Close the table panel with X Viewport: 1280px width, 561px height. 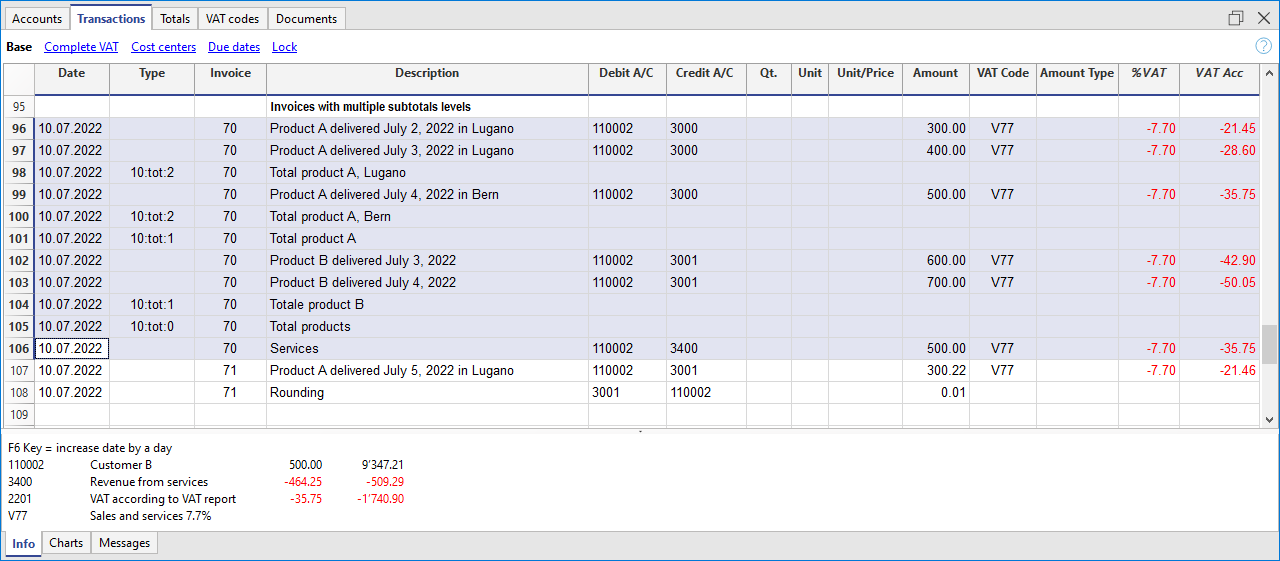(x=1263, y=18)
